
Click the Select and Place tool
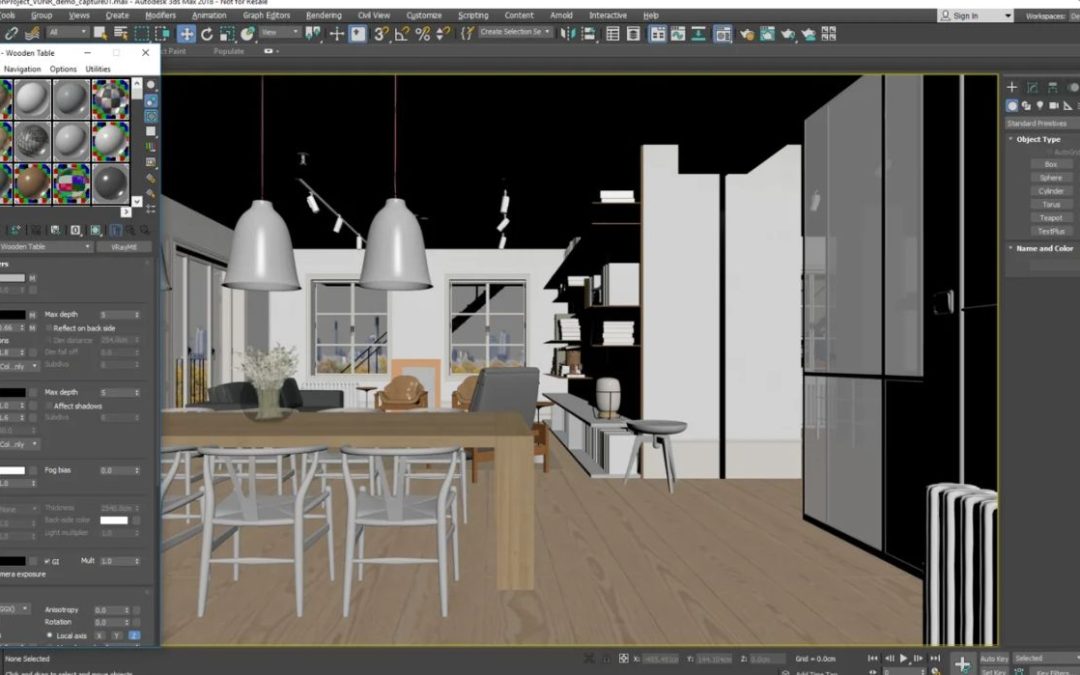tap(248, 33)
